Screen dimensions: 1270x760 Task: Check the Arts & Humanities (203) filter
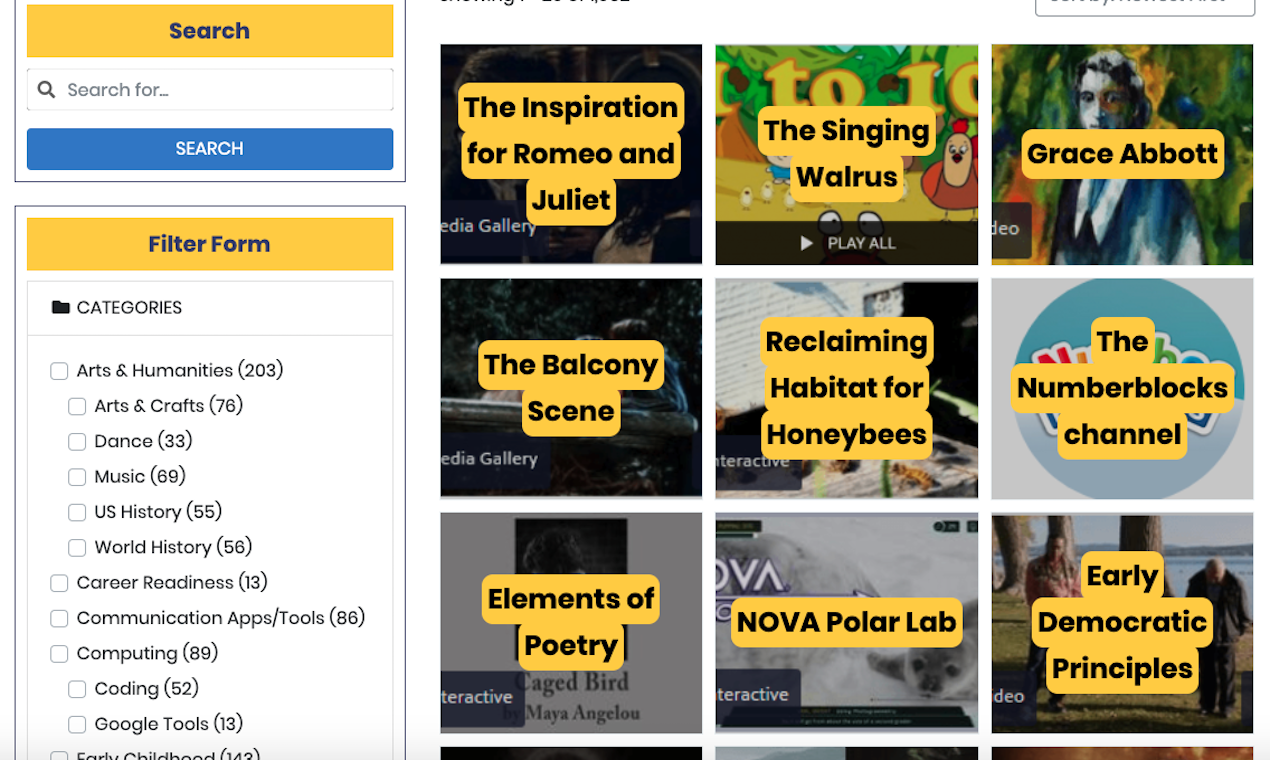coord(59,370)
